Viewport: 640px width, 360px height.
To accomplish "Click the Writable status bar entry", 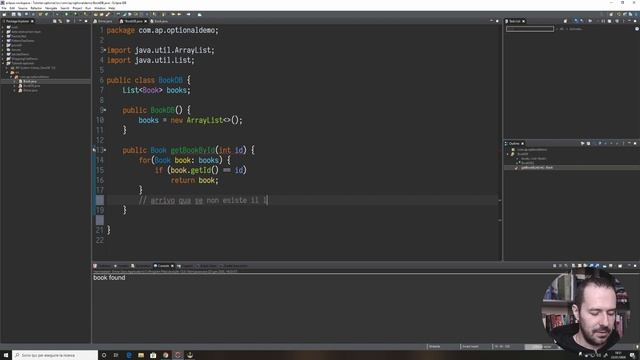I will tap(435, 347).
